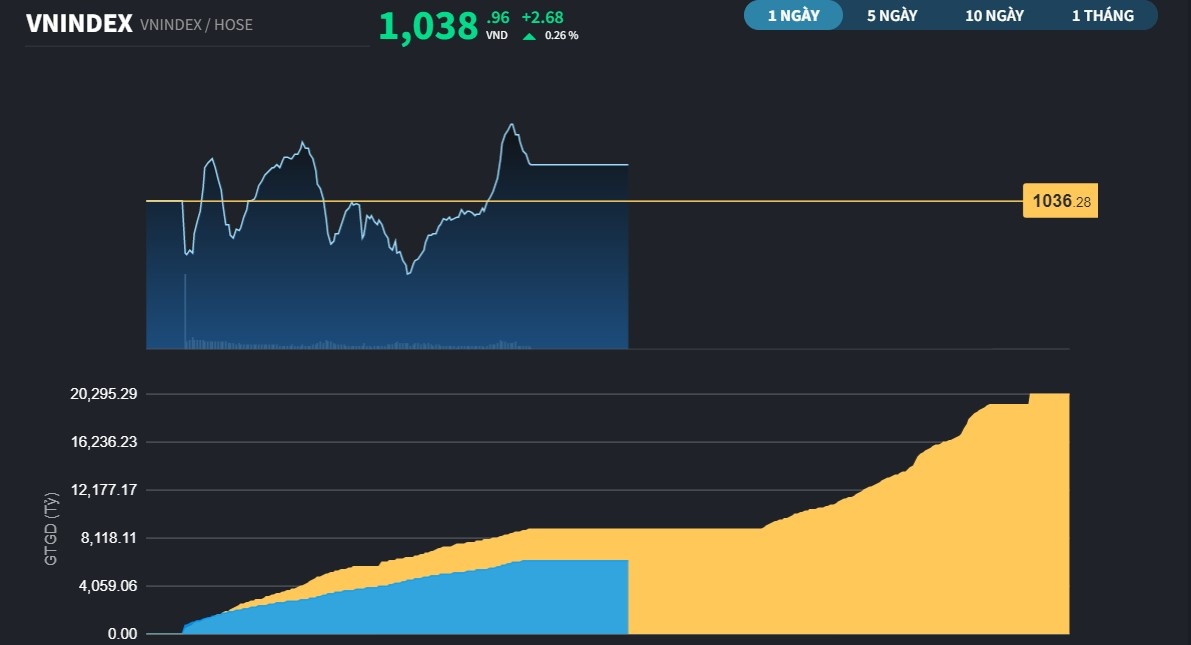1191x645 pixels.
Task: Select the 1 NGÀY time range tab
Action: [x=793, y=16]
